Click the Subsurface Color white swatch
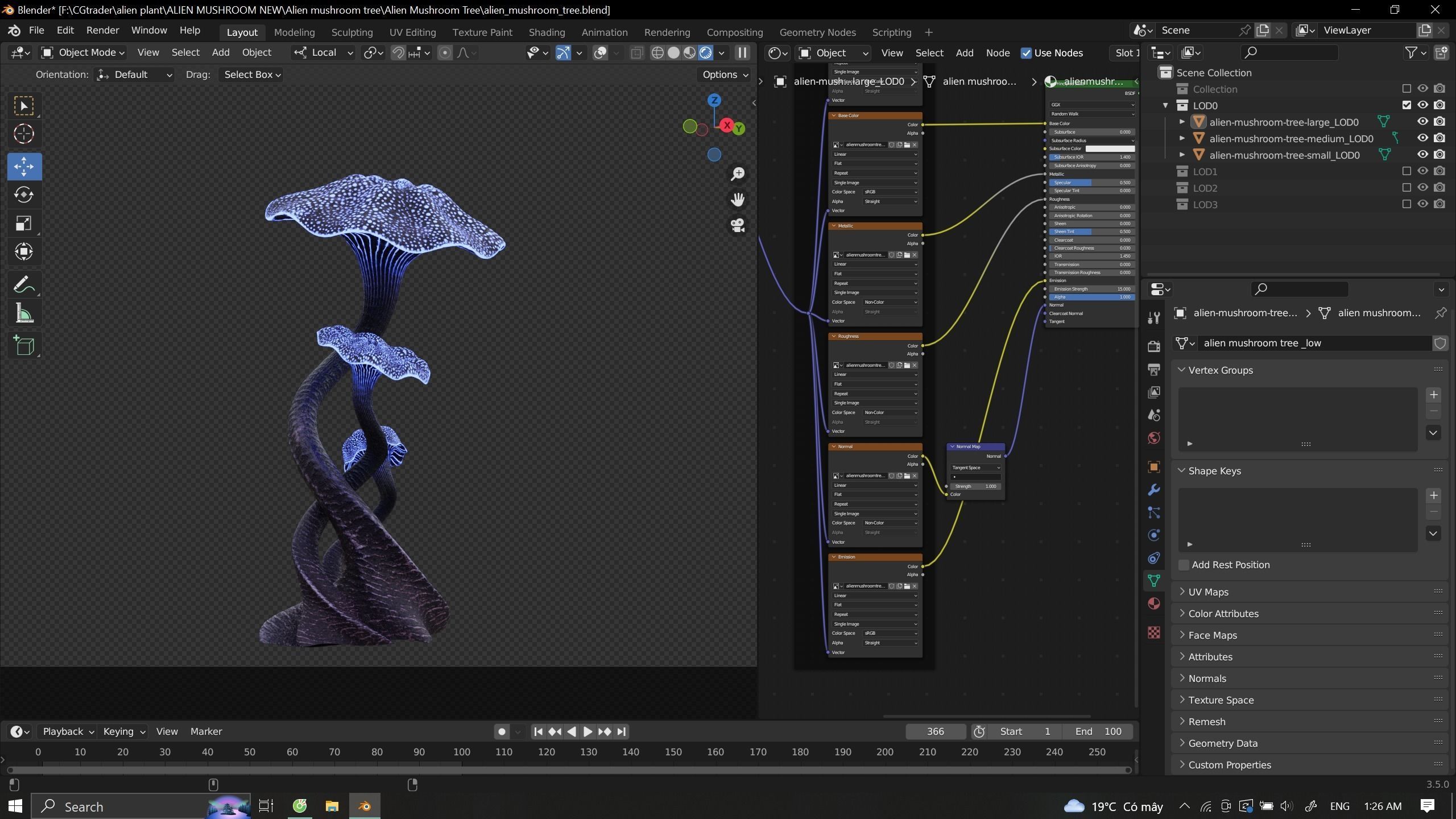1456x819 pixels. (1110, 149)
